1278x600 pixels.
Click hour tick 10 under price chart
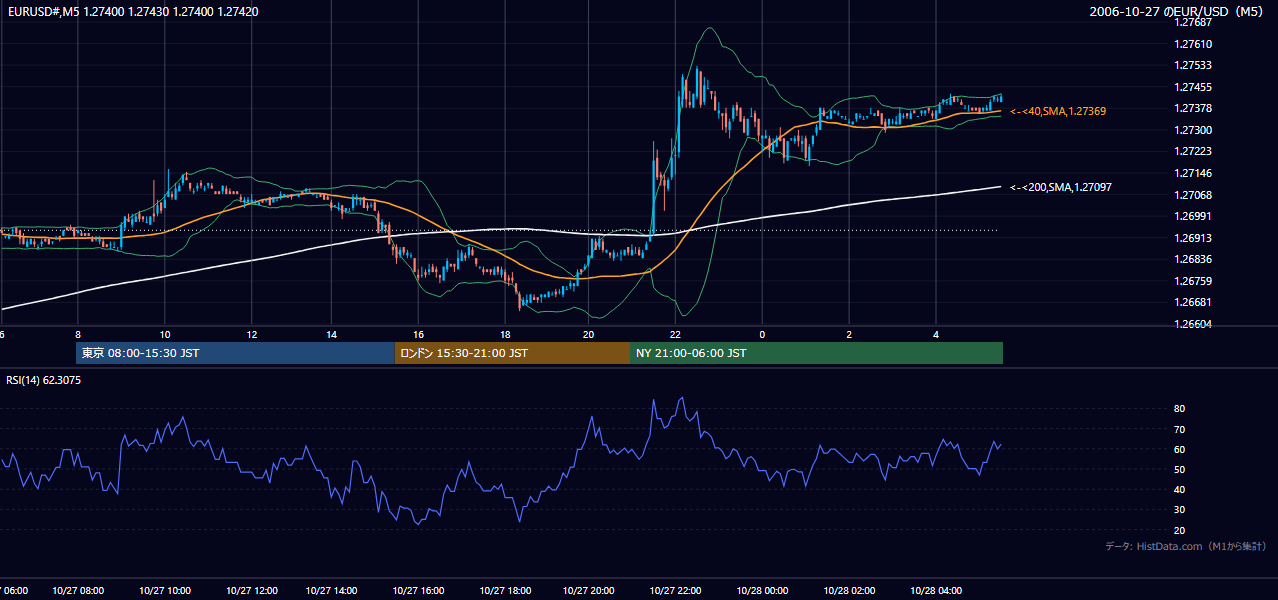pos(165,335)
